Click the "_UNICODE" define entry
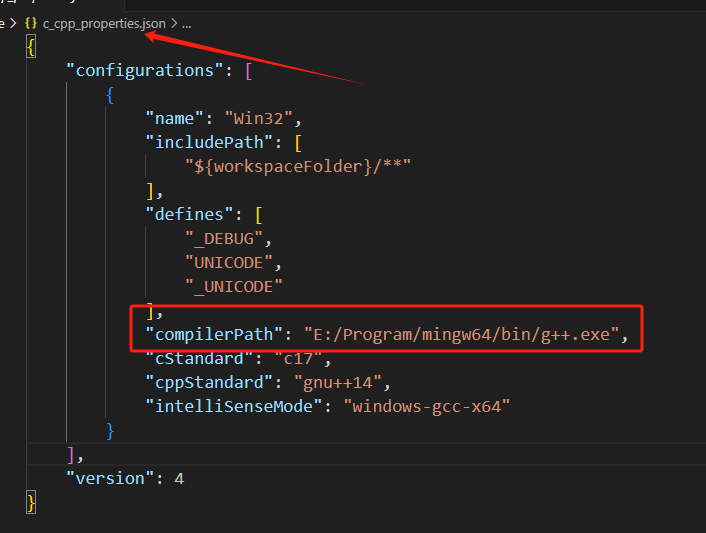The width and height of the screenshot is (706, 533). tap(234, 286)
